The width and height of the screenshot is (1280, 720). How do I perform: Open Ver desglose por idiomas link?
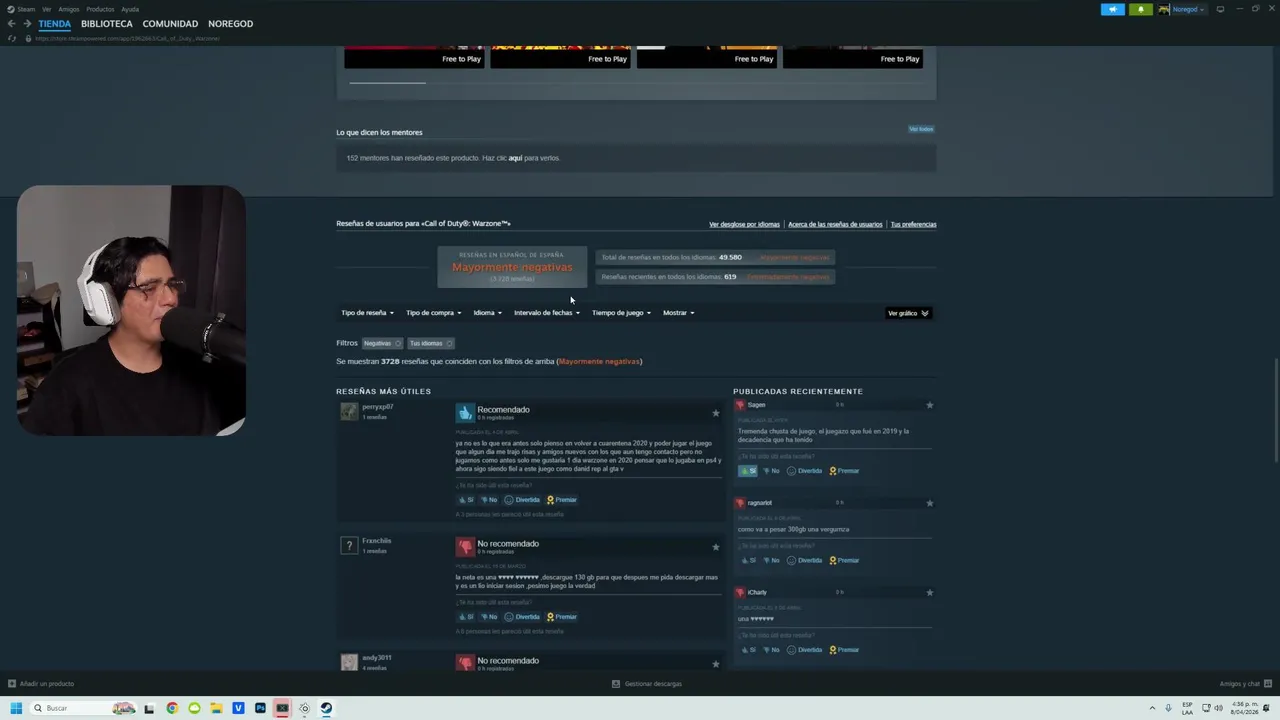tap(744, 224)
